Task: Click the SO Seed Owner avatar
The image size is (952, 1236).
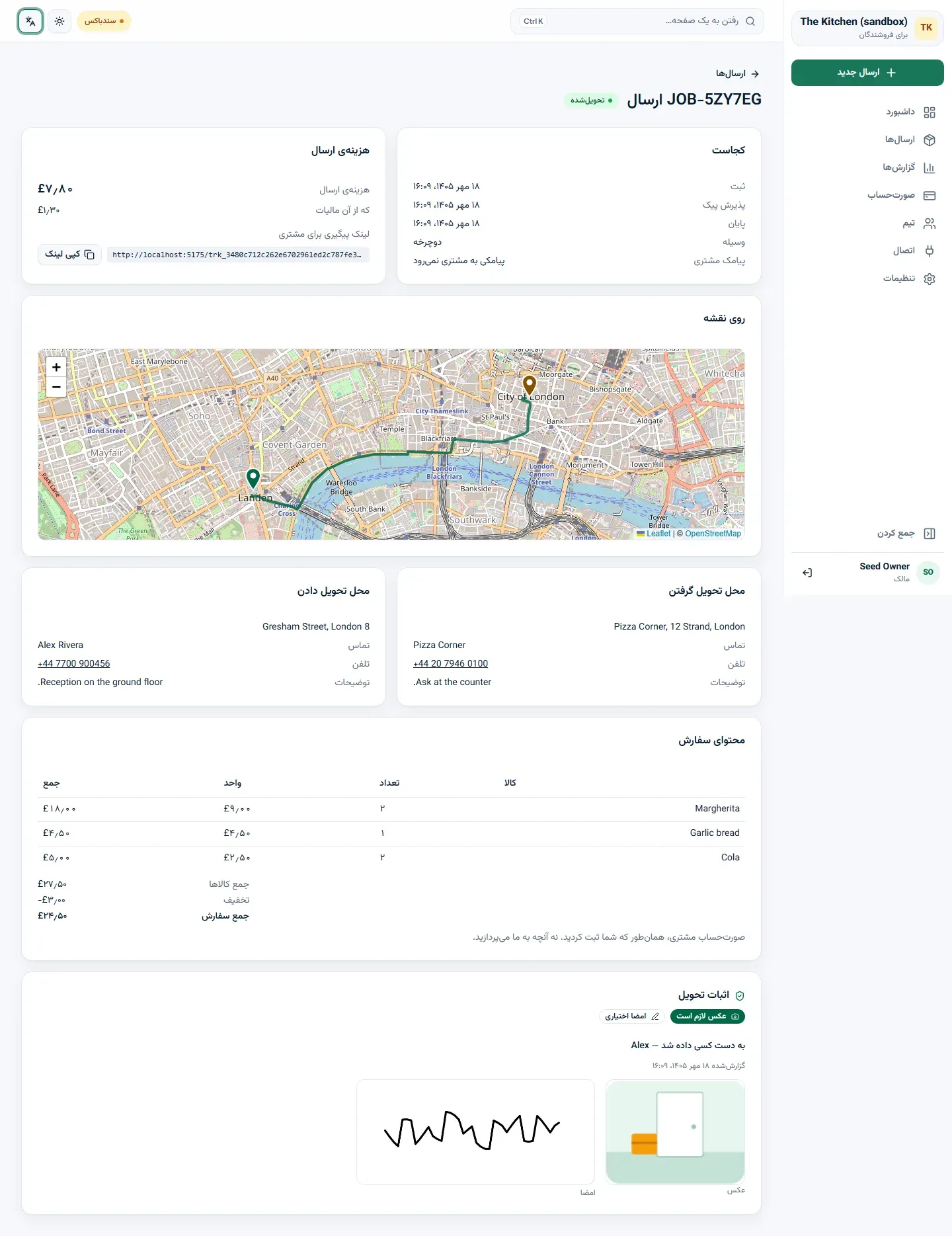Action: click(x=928, y=573)
